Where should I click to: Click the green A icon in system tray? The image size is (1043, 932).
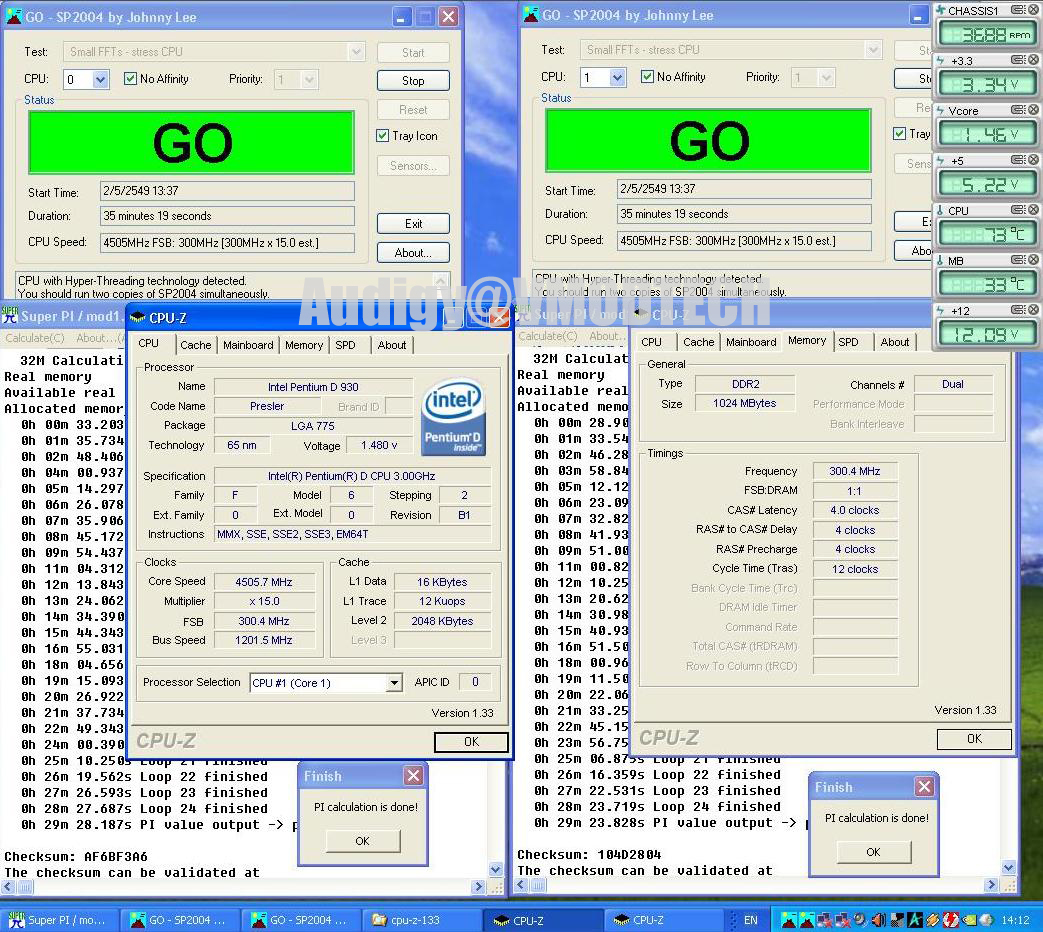915,920
